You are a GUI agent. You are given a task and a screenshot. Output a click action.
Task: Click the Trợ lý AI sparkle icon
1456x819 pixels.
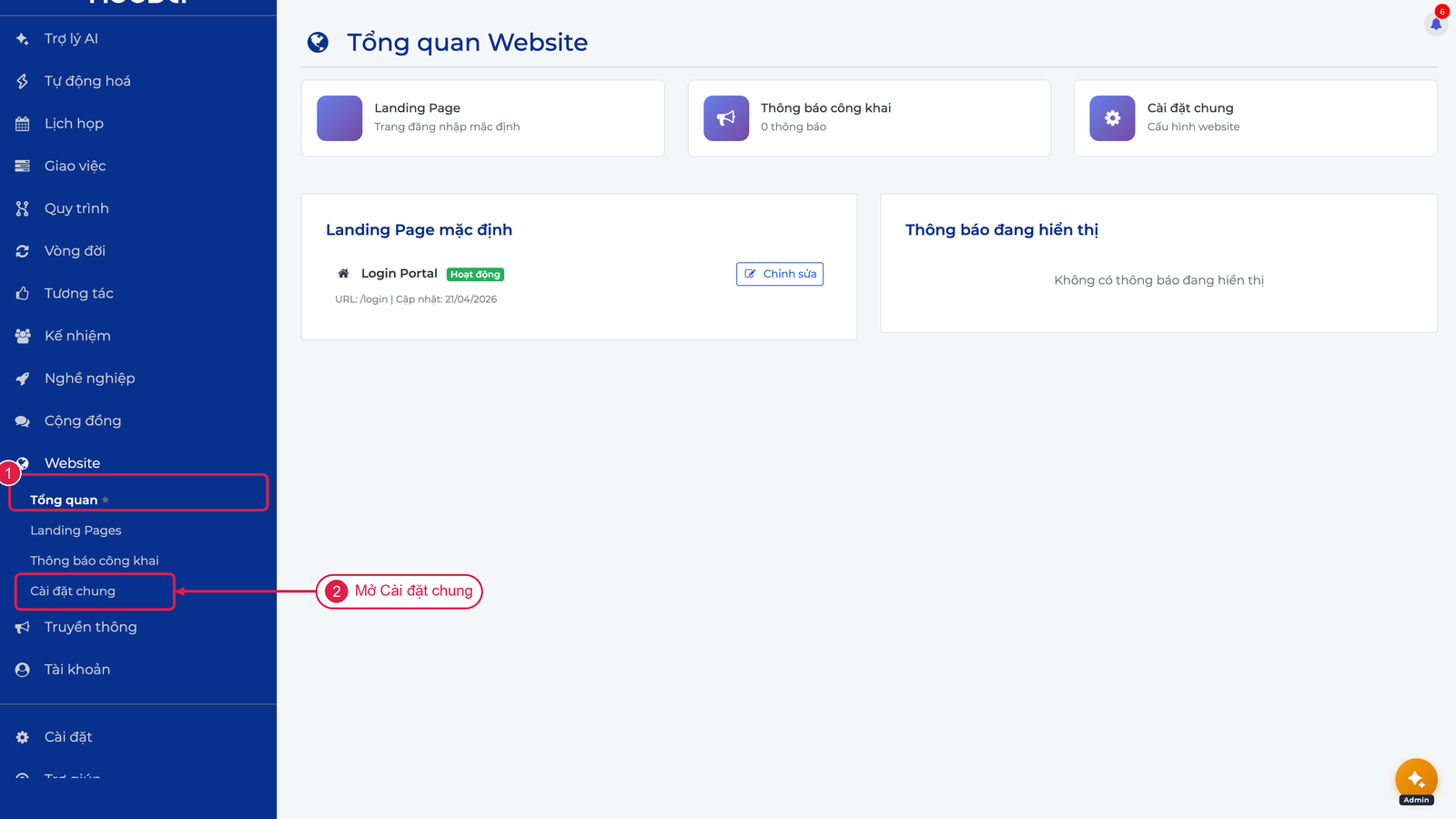pos(23,39)
